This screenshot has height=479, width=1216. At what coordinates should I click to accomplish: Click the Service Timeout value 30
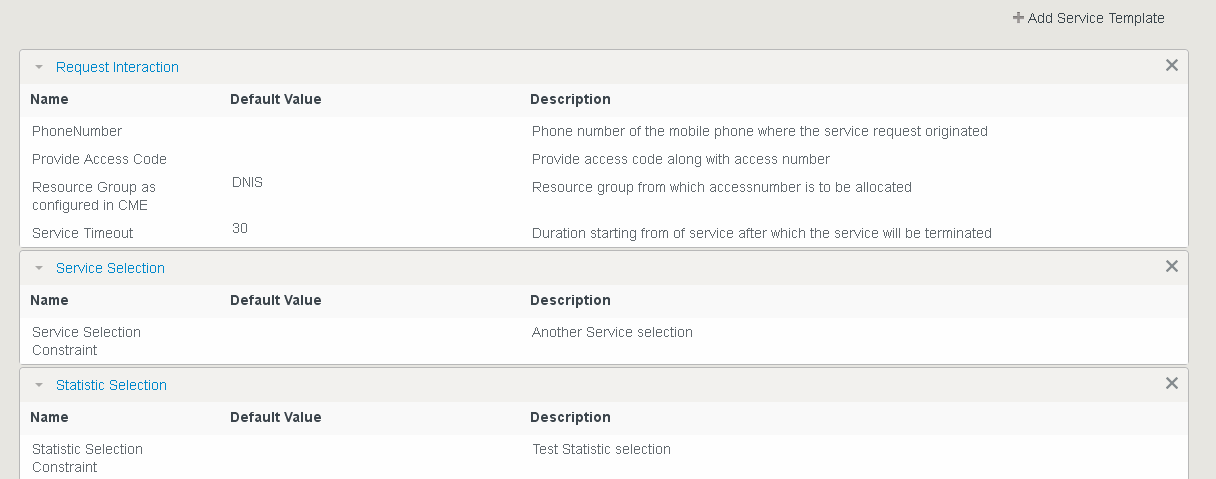tap(240, 228)
